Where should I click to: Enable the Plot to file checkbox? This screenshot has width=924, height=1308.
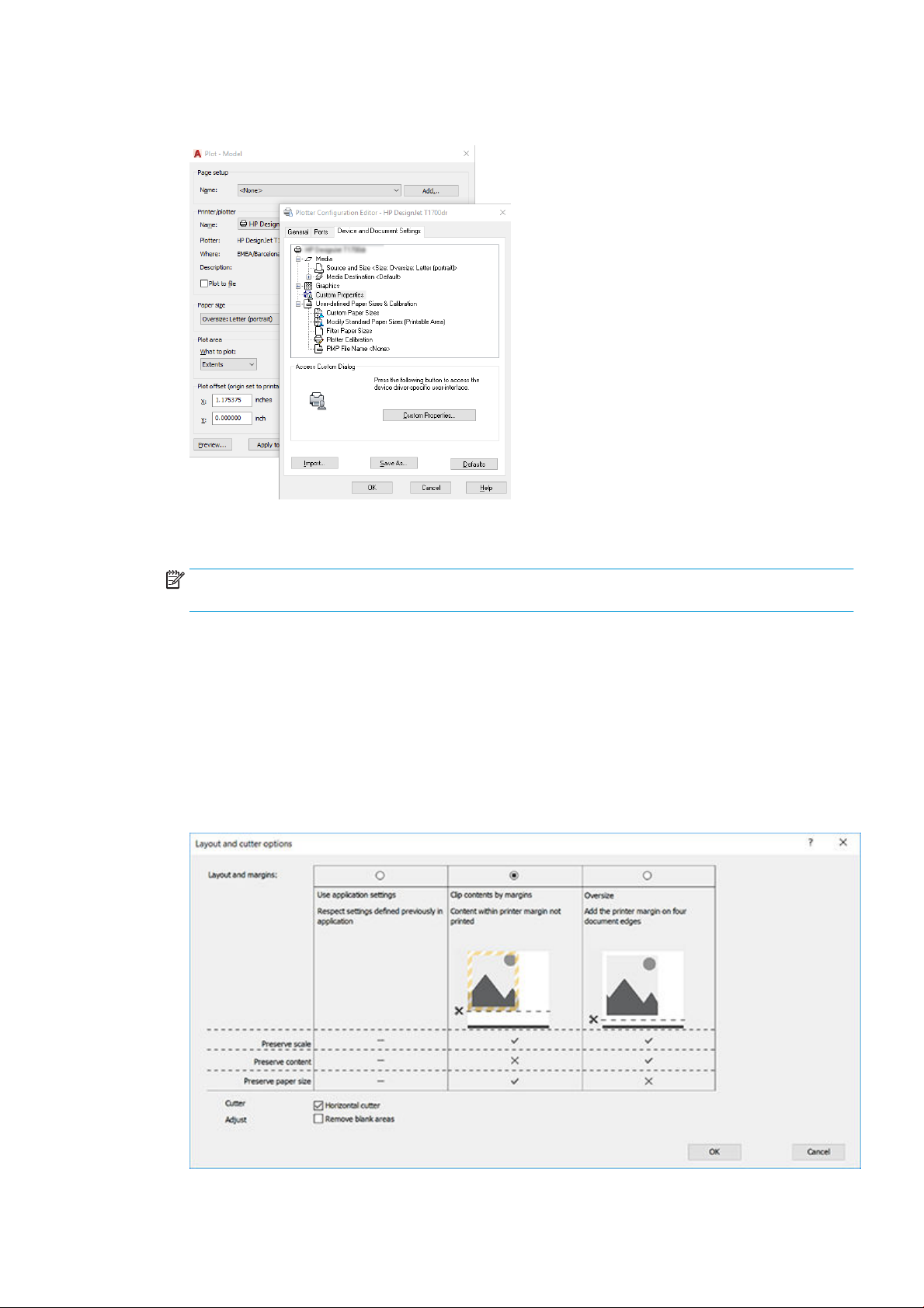204,284
